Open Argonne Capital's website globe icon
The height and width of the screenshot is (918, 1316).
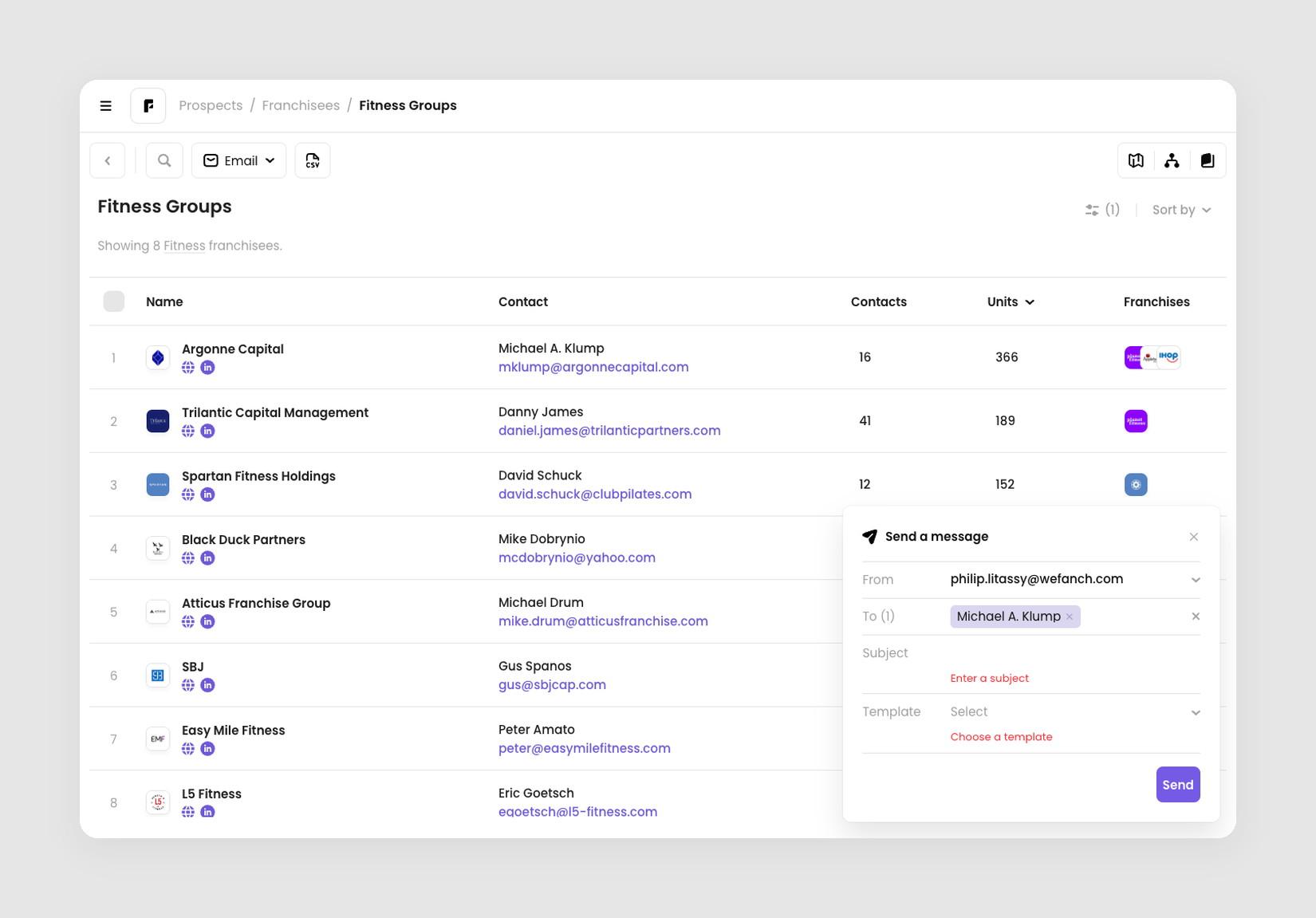[x=188, y=368]
